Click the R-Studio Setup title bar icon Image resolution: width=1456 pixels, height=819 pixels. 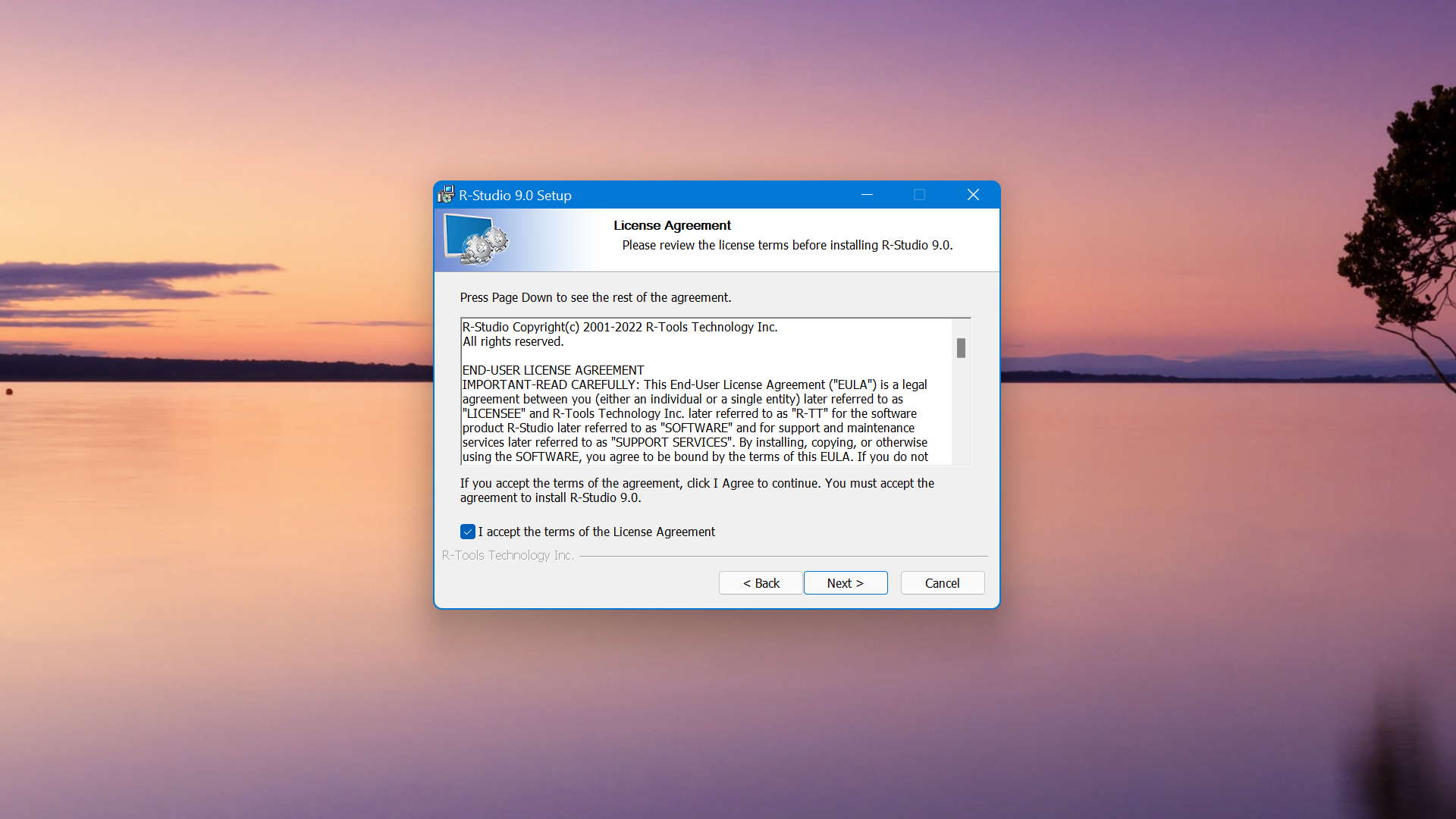coord(446,195)
